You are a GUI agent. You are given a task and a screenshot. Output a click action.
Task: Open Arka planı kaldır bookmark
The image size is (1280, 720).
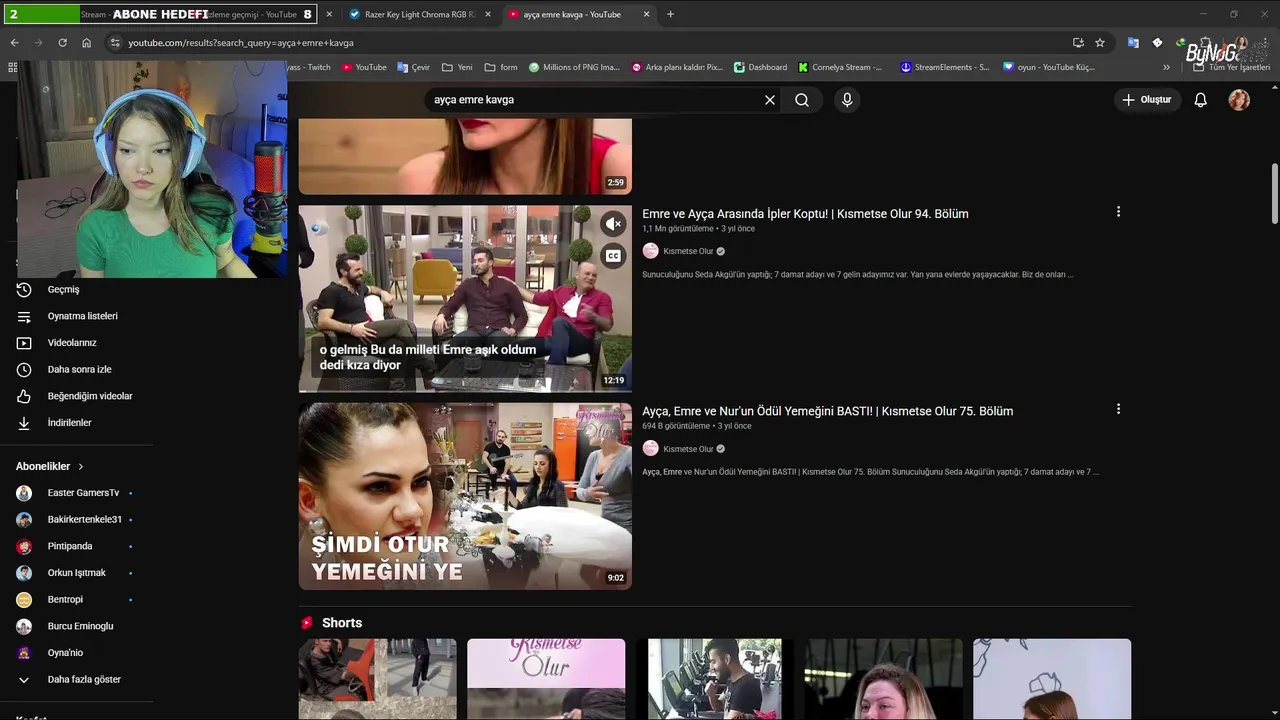point(677,67)
